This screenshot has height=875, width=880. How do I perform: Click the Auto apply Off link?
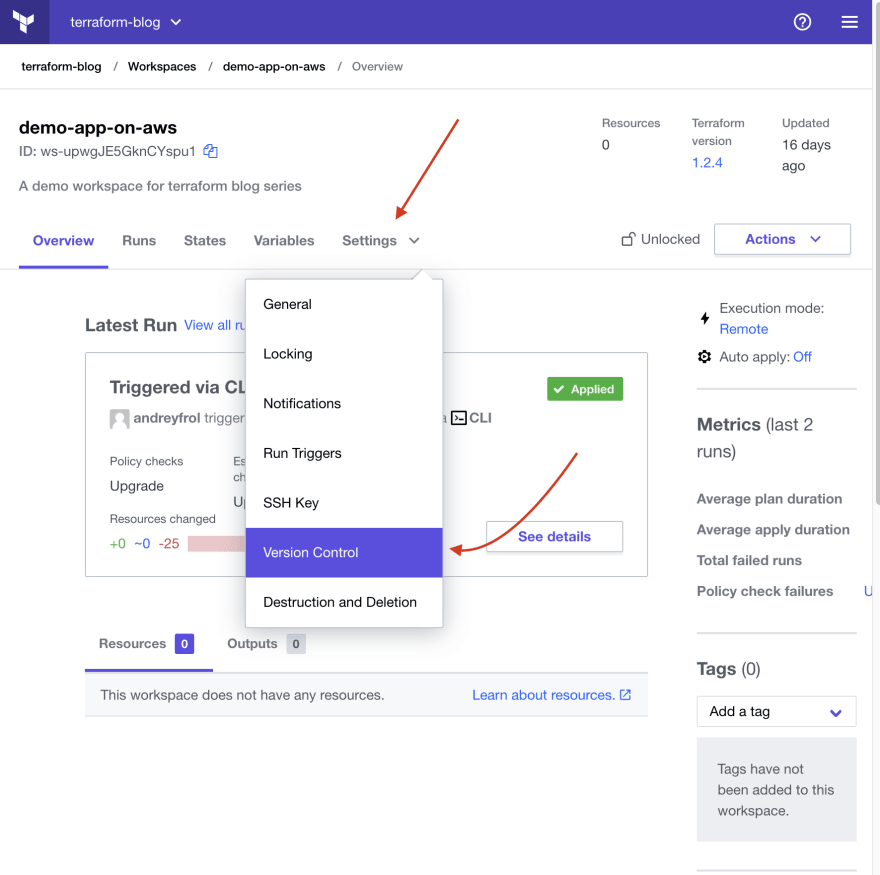pyautogui.click(x=802, y=357)
